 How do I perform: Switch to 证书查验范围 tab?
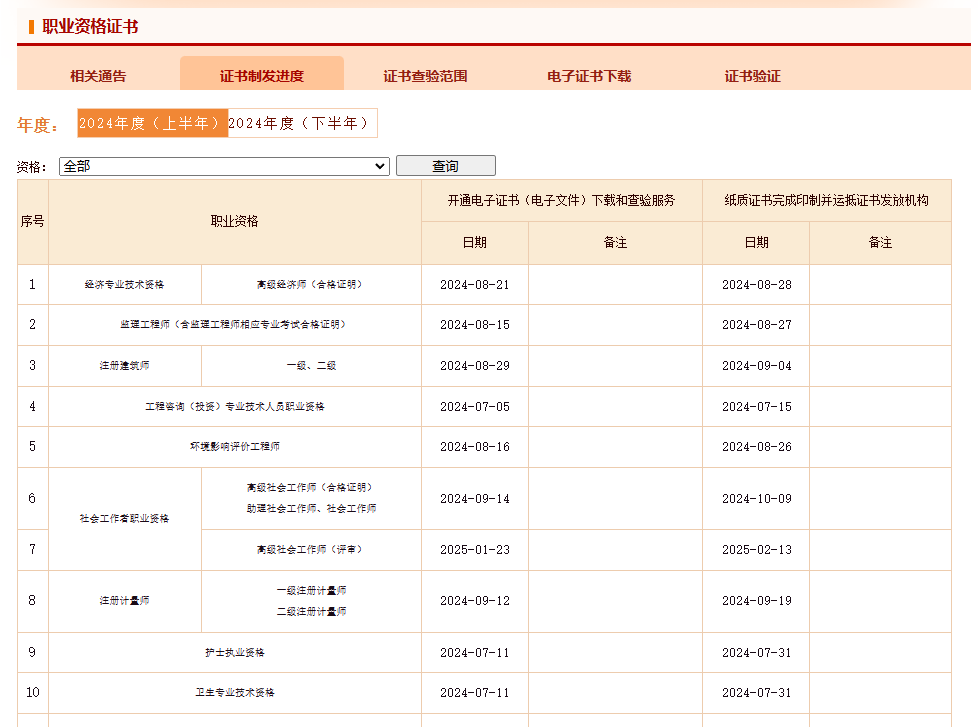click(x=425, y=76)
